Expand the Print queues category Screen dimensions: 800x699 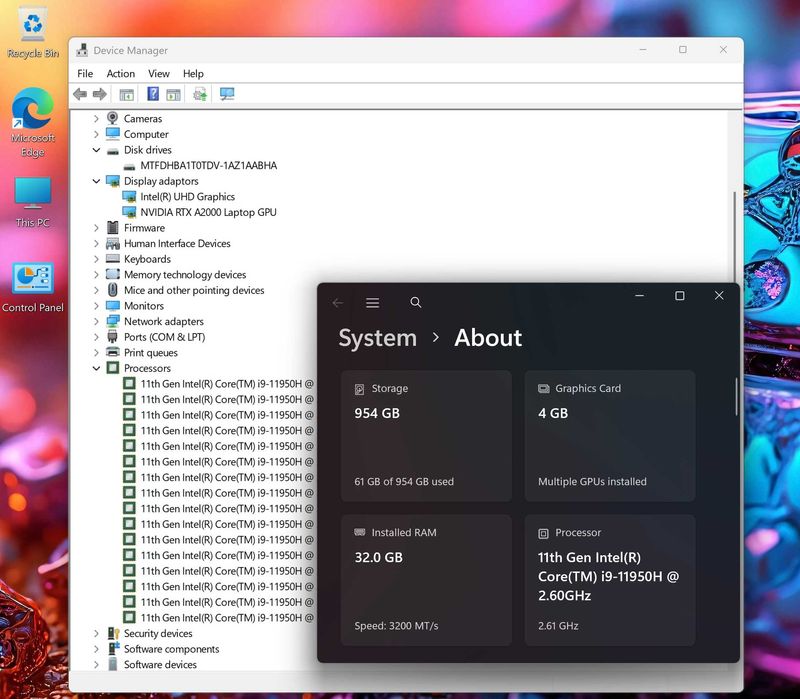pos(96,353)
